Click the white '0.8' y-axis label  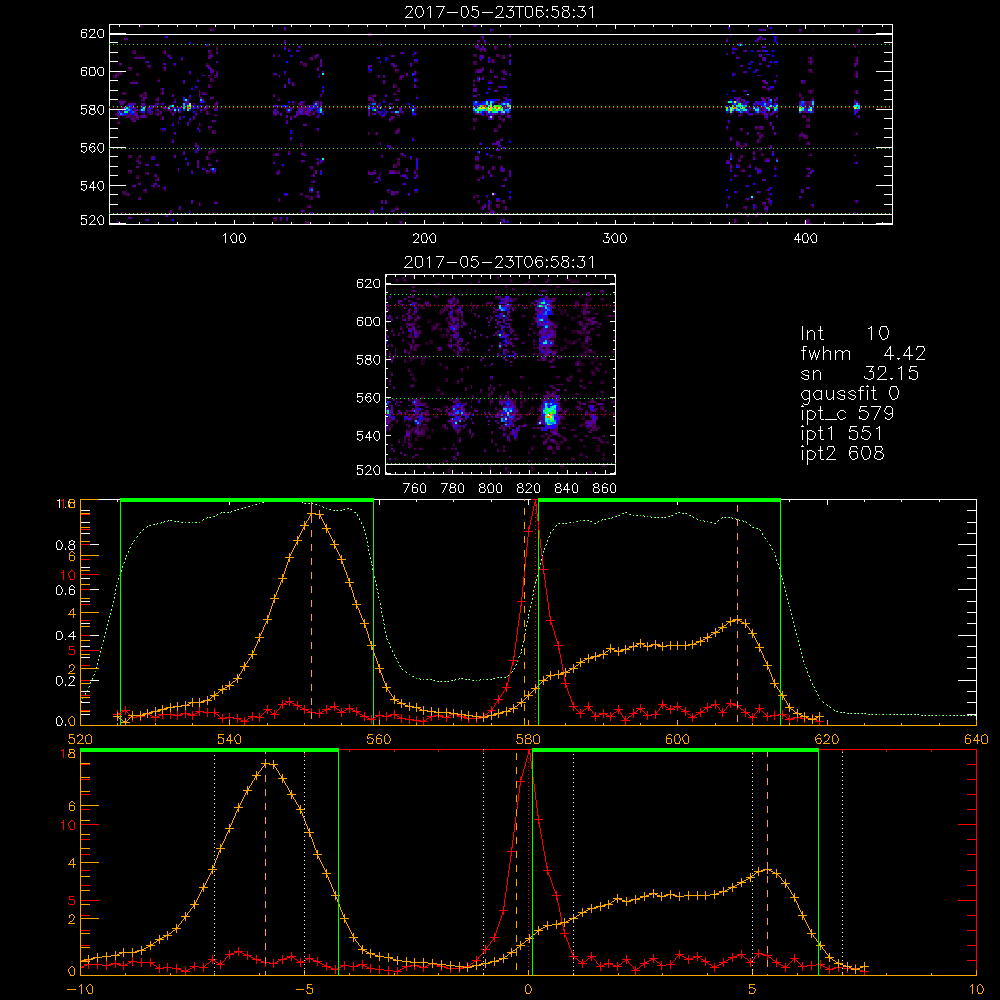[66, 545]
